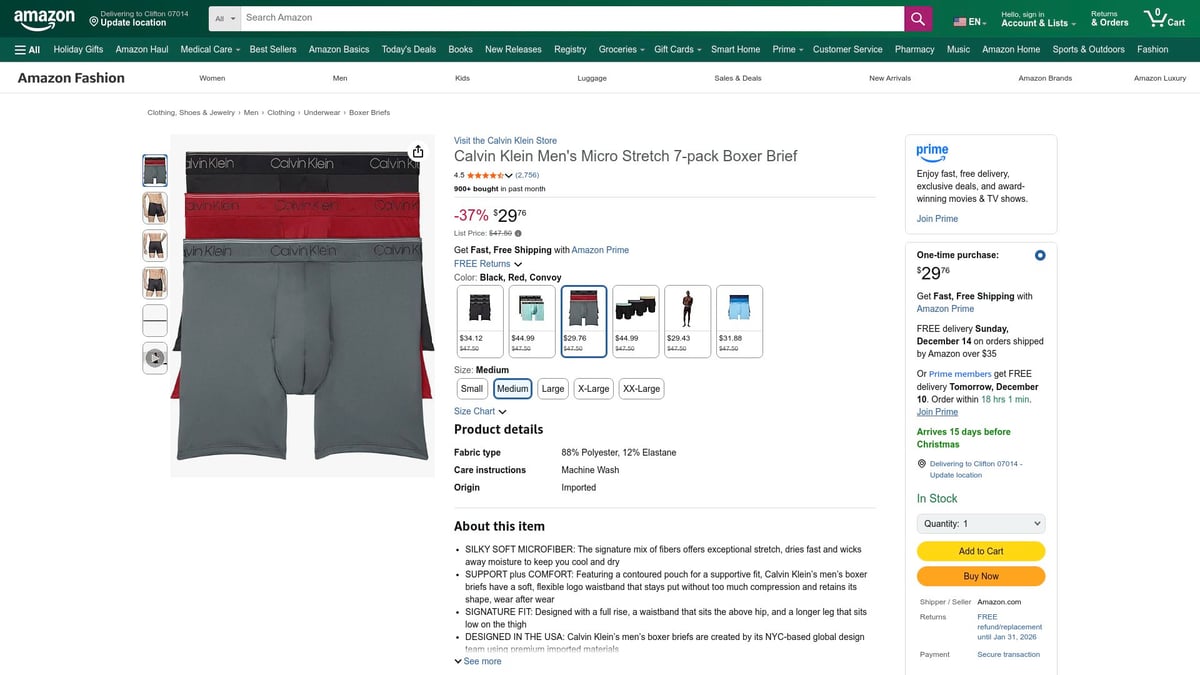Select the One-time purchase radio button

1040,255
